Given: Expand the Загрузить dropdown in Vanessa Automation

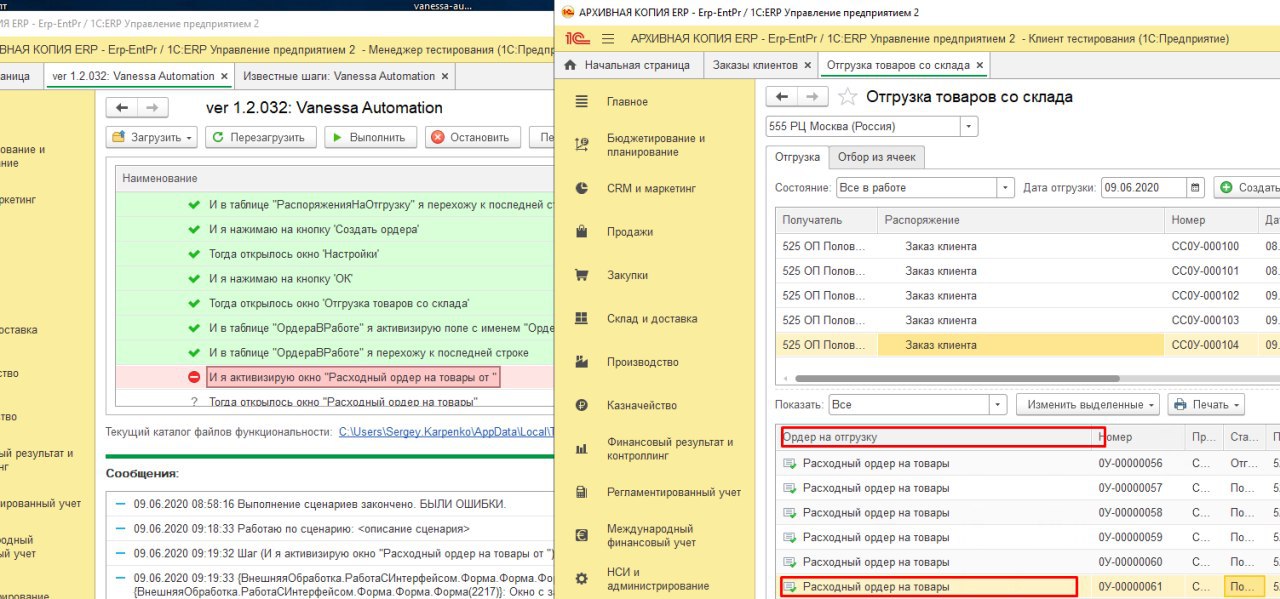Looking at the screenshot, I should (x=152, y=137).
